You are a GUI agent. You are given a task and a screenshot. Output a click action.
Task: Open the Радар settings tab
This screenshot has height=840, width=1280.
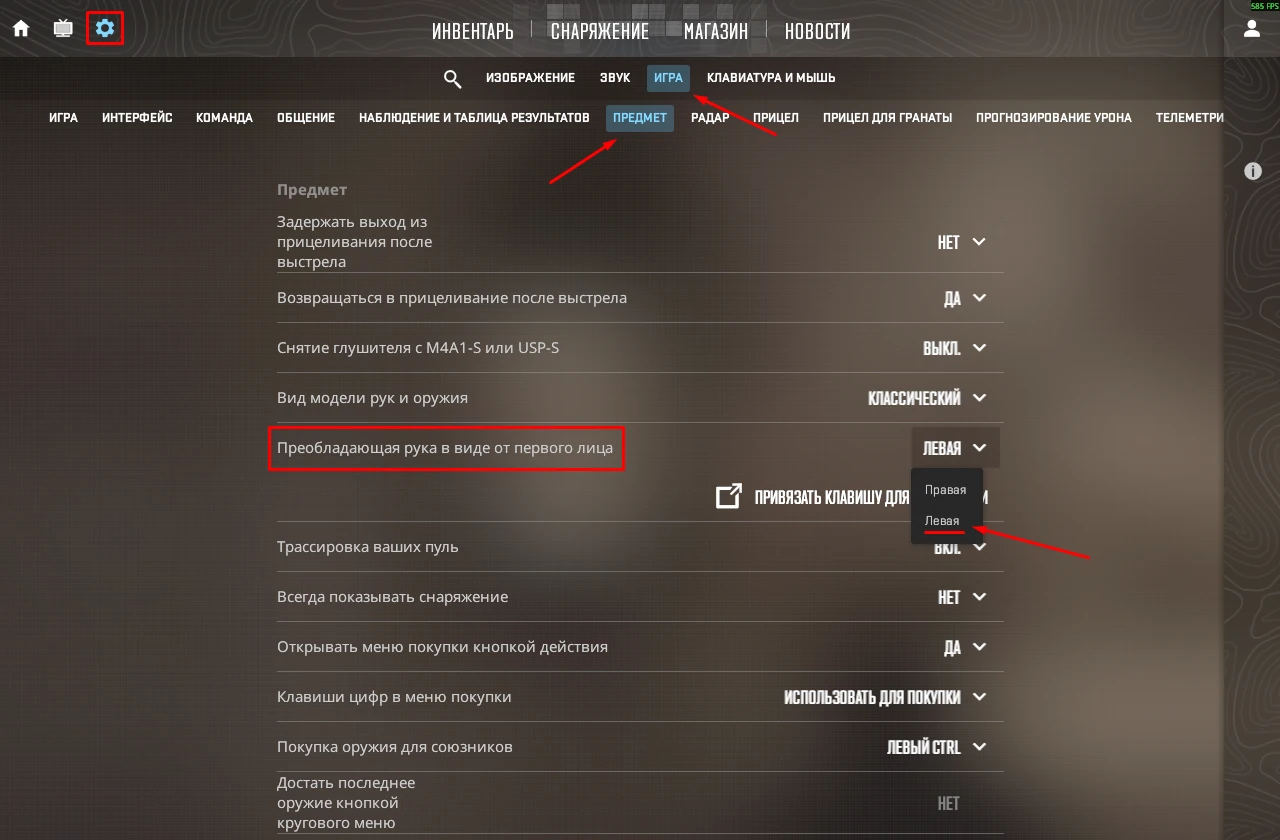click(710, 118)
